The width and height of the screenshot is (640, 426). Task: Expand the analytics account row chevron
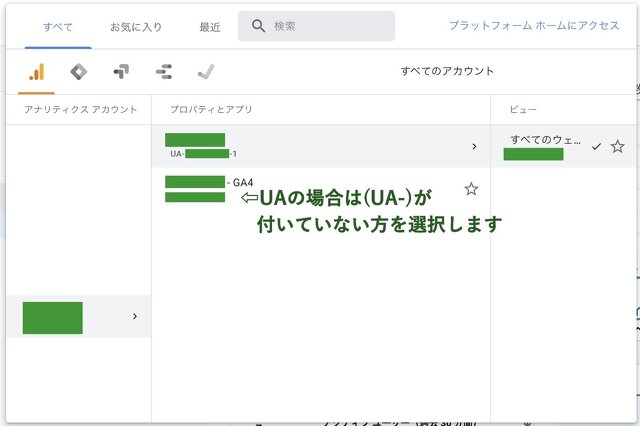134,316
